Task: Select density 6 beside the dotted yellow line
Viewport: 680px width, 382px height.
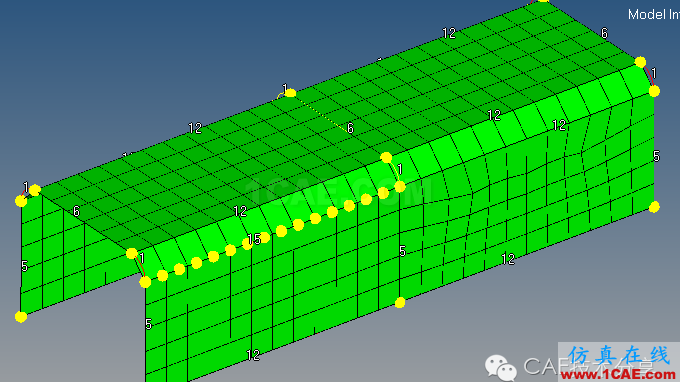Action: [350, 128]
